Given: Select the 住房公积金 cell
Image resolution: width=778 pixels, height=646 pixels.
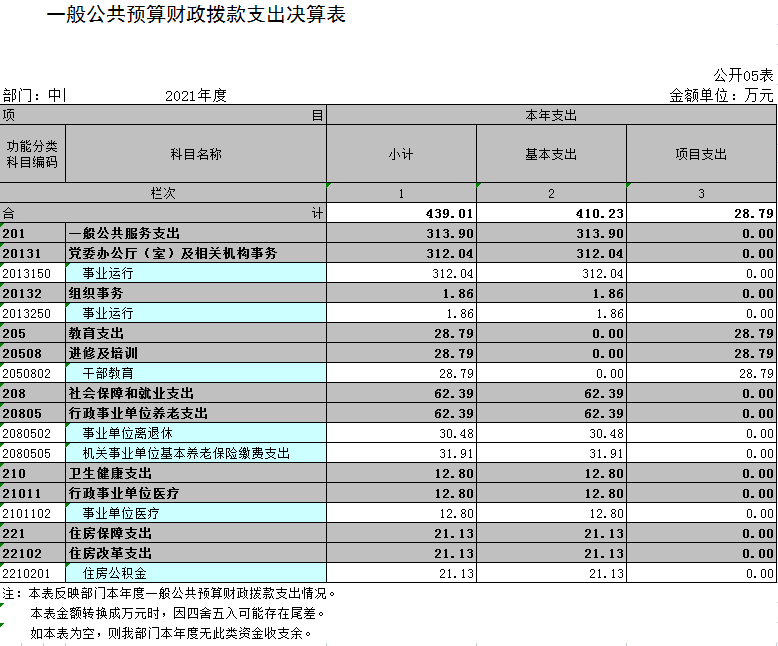Looking at the screenshot, I should 196,573.
